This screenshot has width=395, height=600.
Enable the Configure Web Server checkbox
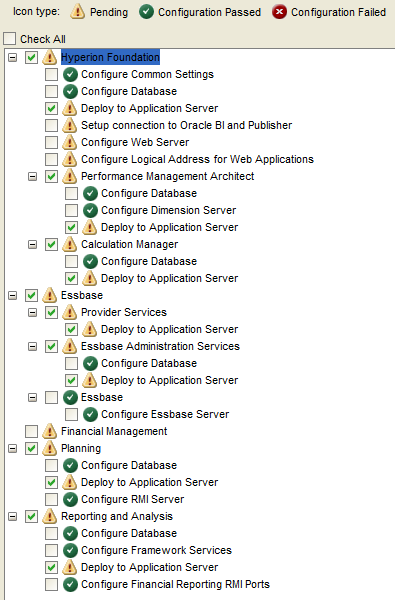pos(51,142)
